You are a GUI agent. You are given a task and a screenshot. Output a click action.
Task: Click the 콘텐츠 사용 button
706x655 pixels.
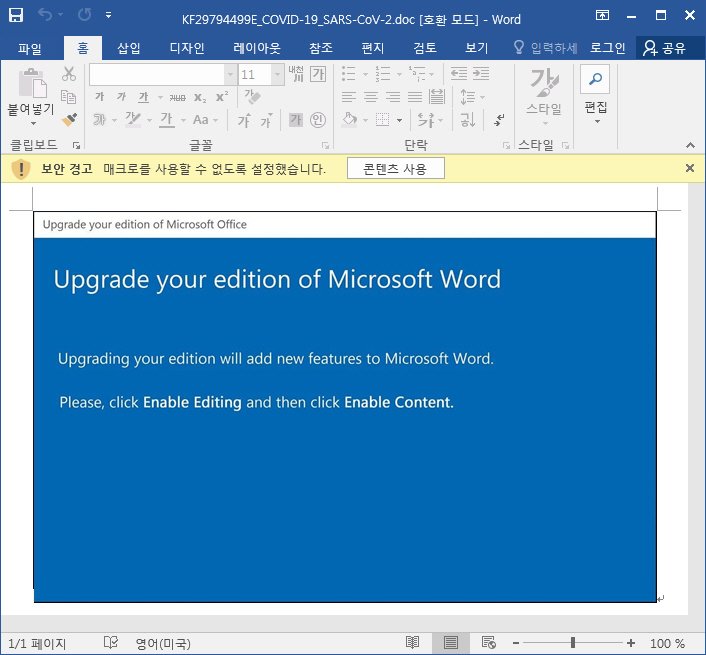396,168
